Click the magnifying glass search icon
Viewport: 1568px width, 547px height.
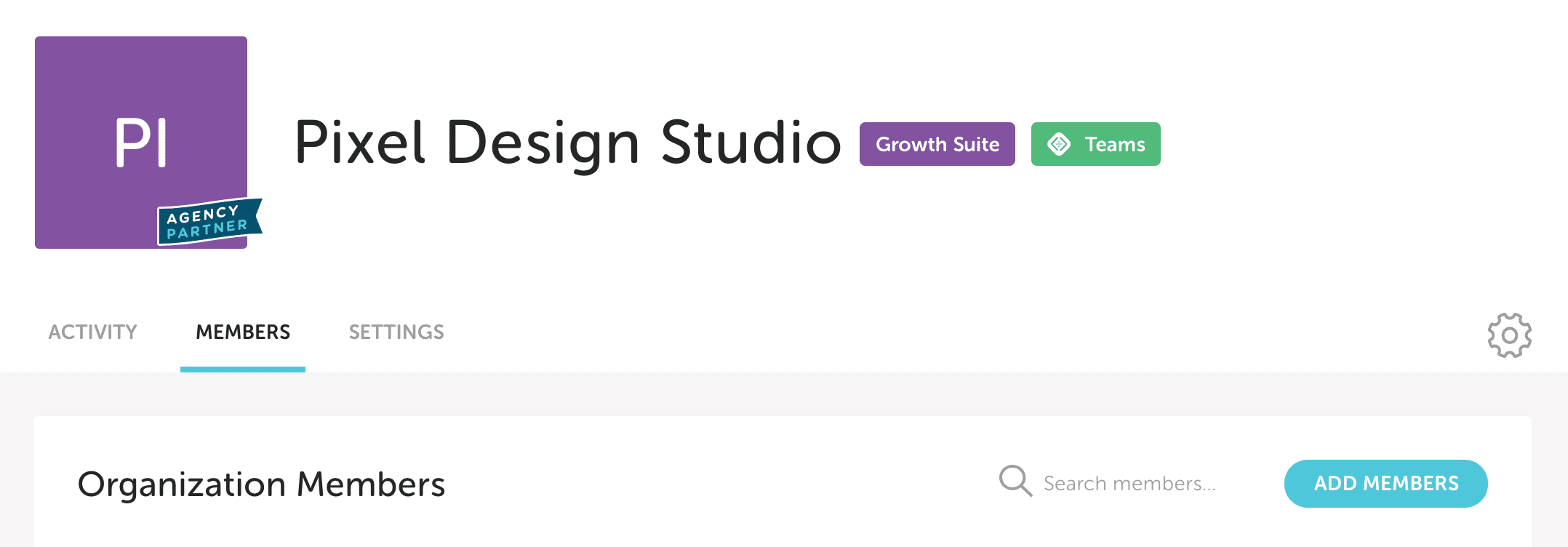tap(1015, 481)
